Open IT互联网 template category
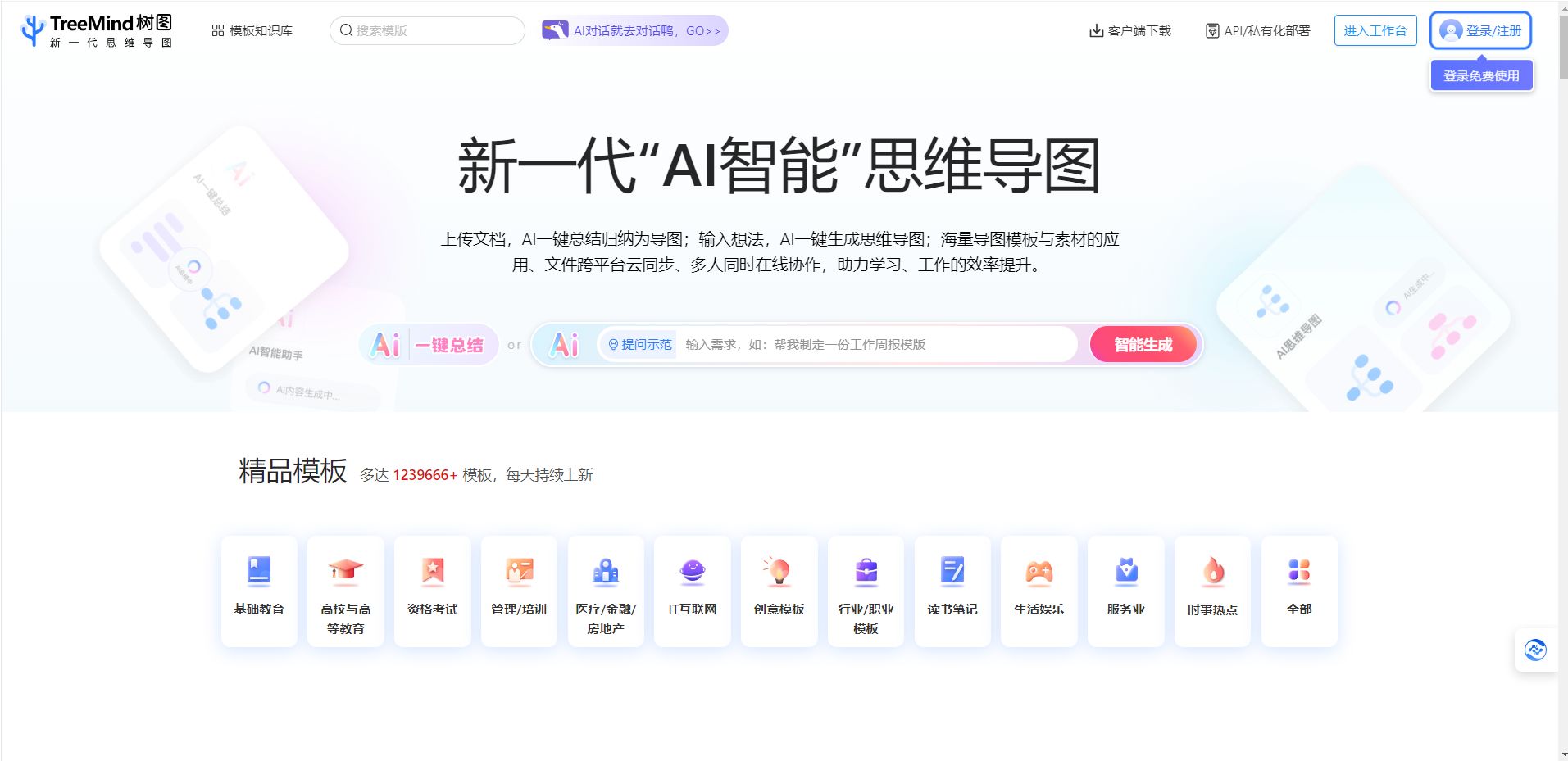The height and width of the screenshot is (761, 1568). click(x=693, y=591)
